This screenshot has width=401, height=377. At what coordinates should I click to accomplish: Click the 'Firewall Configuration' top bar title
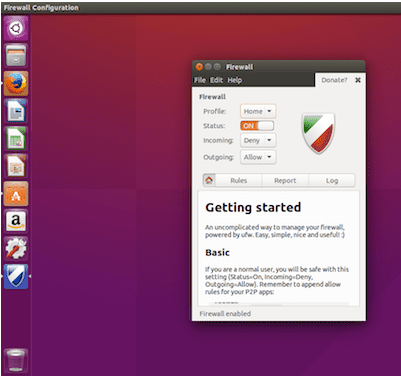pyautogui.click(x=41, y=7)
